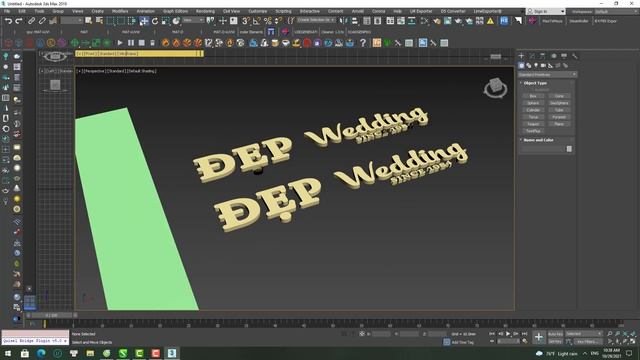Open the Edit menu

click(x=22, y=11)
